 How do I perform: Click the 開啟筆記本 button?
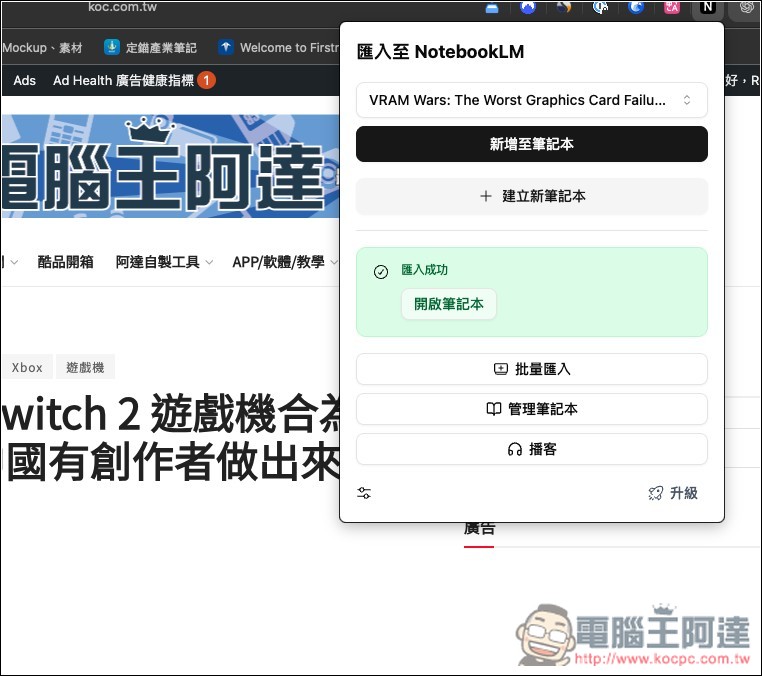click(x=449, y=304)
